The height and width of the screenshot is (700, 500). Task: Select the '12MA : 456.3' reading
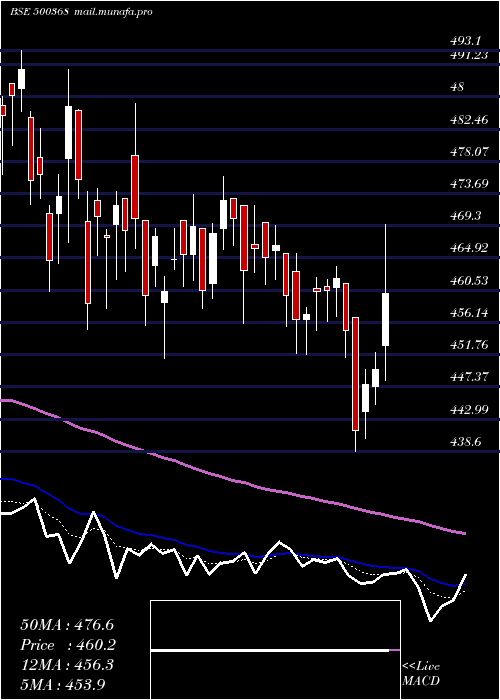point(67,665)
